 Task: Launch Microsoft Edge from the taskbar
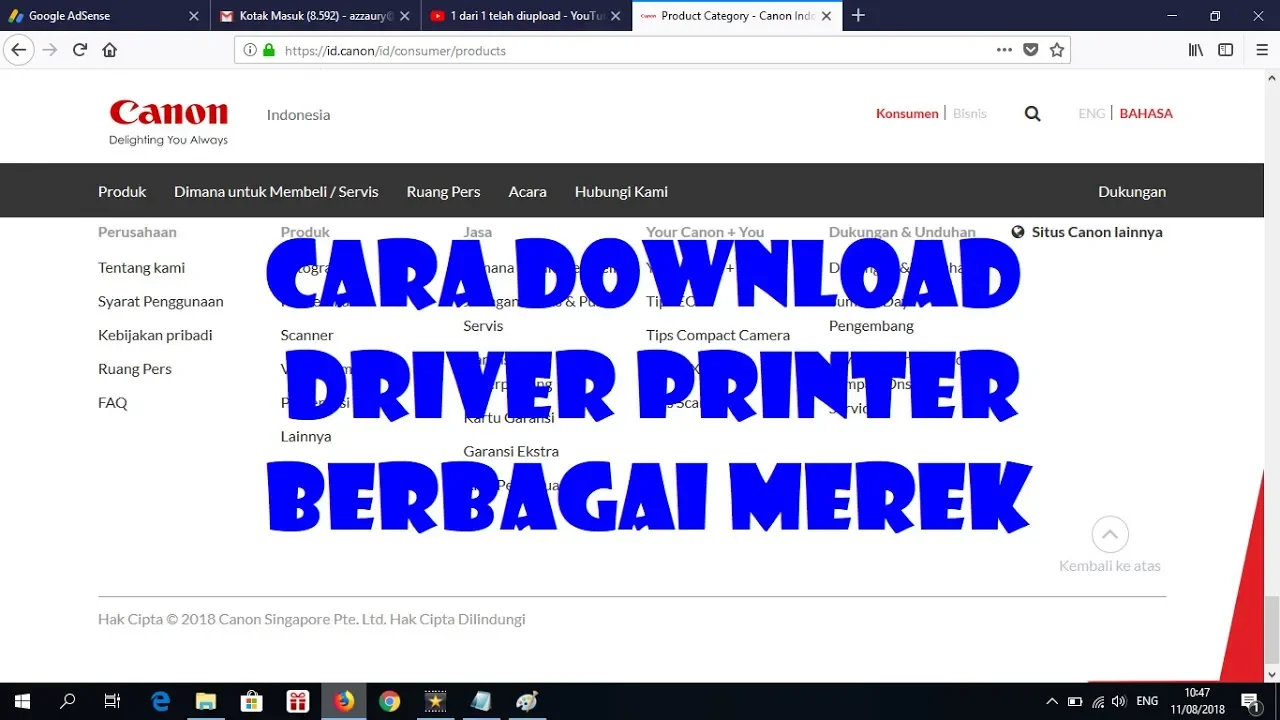pos(160,701)
